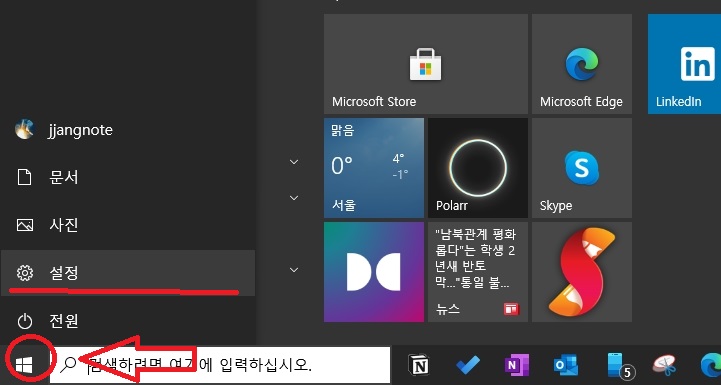Image resolution: width=721 pixels, height=385 pixels.
Task: Open 사진 (Pictures) from Start menu
Action: point(128,225)
